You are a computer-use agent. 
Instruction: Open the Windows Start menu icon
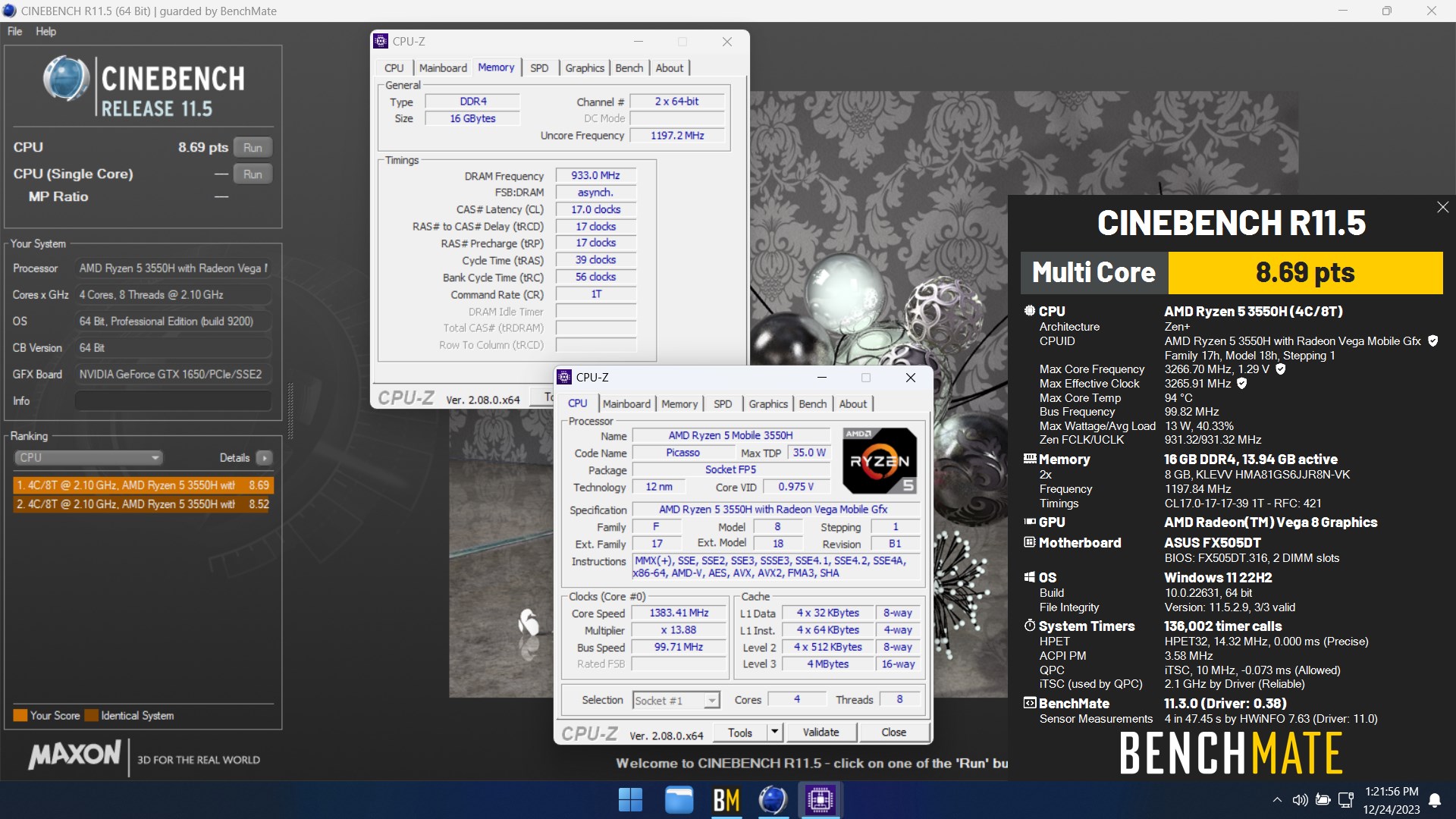(630, 800)
